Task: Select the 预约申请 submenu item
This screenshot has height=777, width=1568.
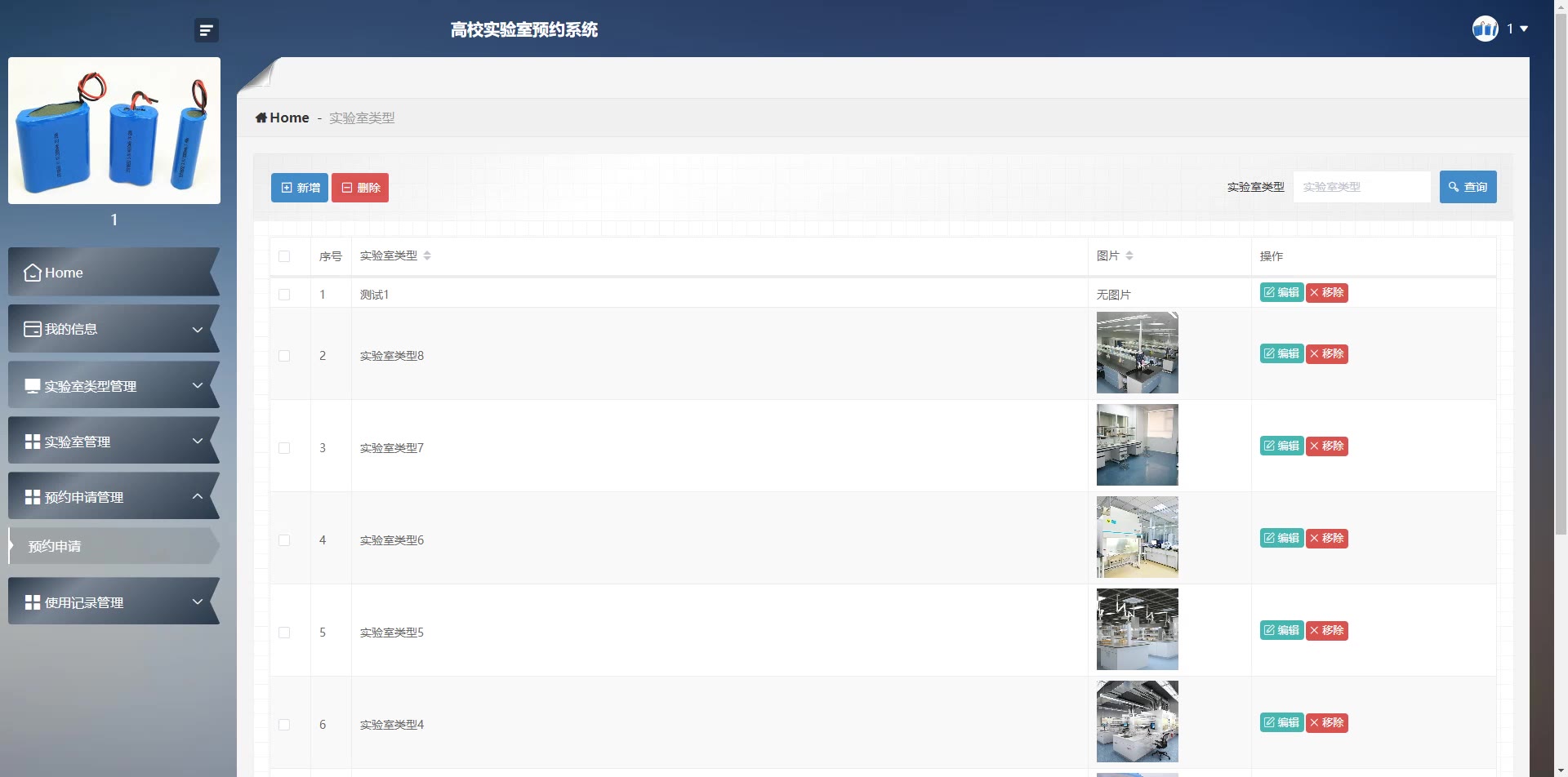Action: pos(114,546)
